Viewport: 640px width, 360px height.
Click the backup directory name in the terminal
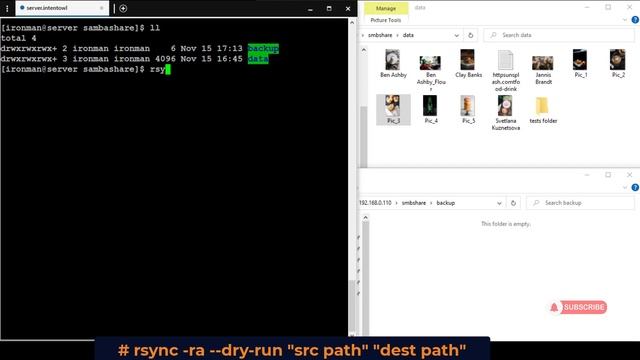263,48
